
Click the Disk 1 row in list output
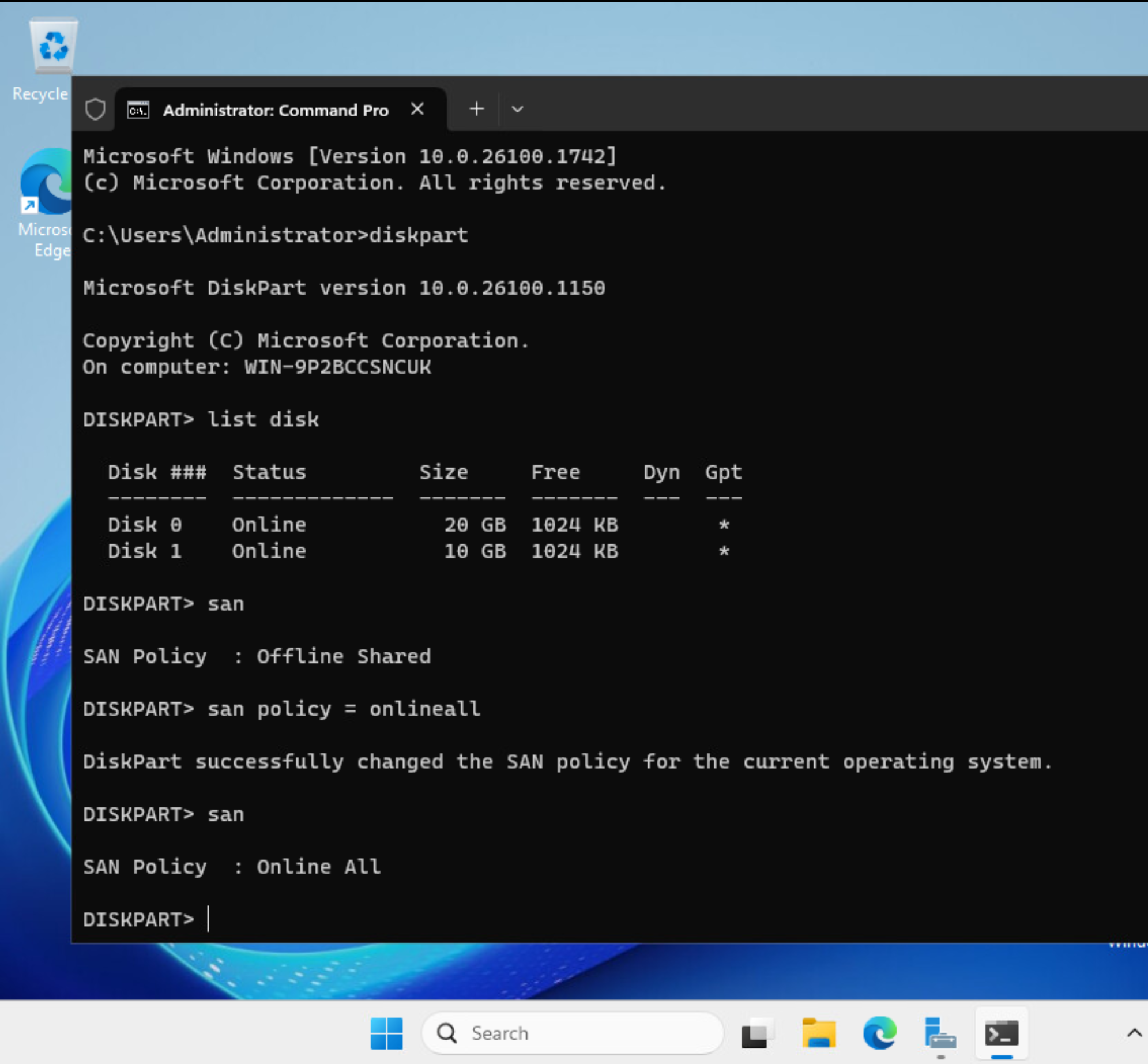click(x=419, y=551)
